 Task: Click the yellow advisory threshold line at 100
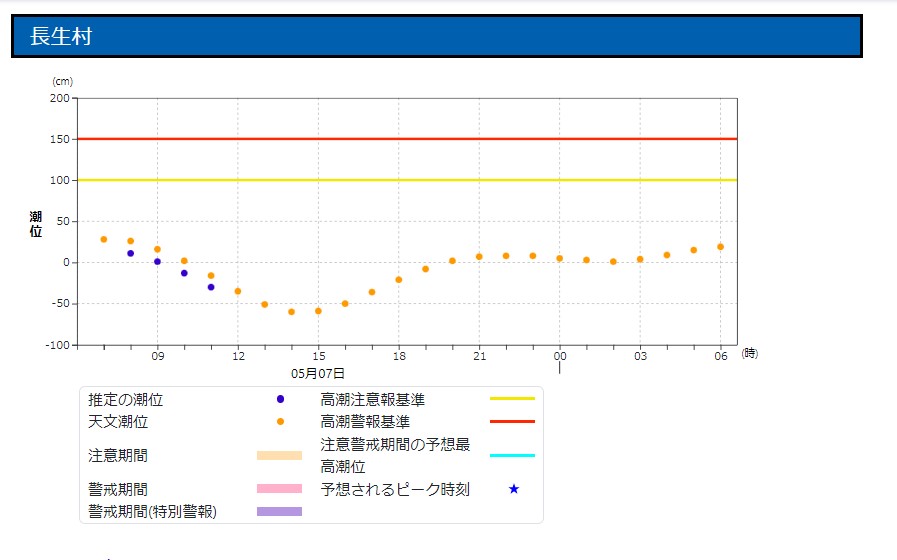[407, 180]
